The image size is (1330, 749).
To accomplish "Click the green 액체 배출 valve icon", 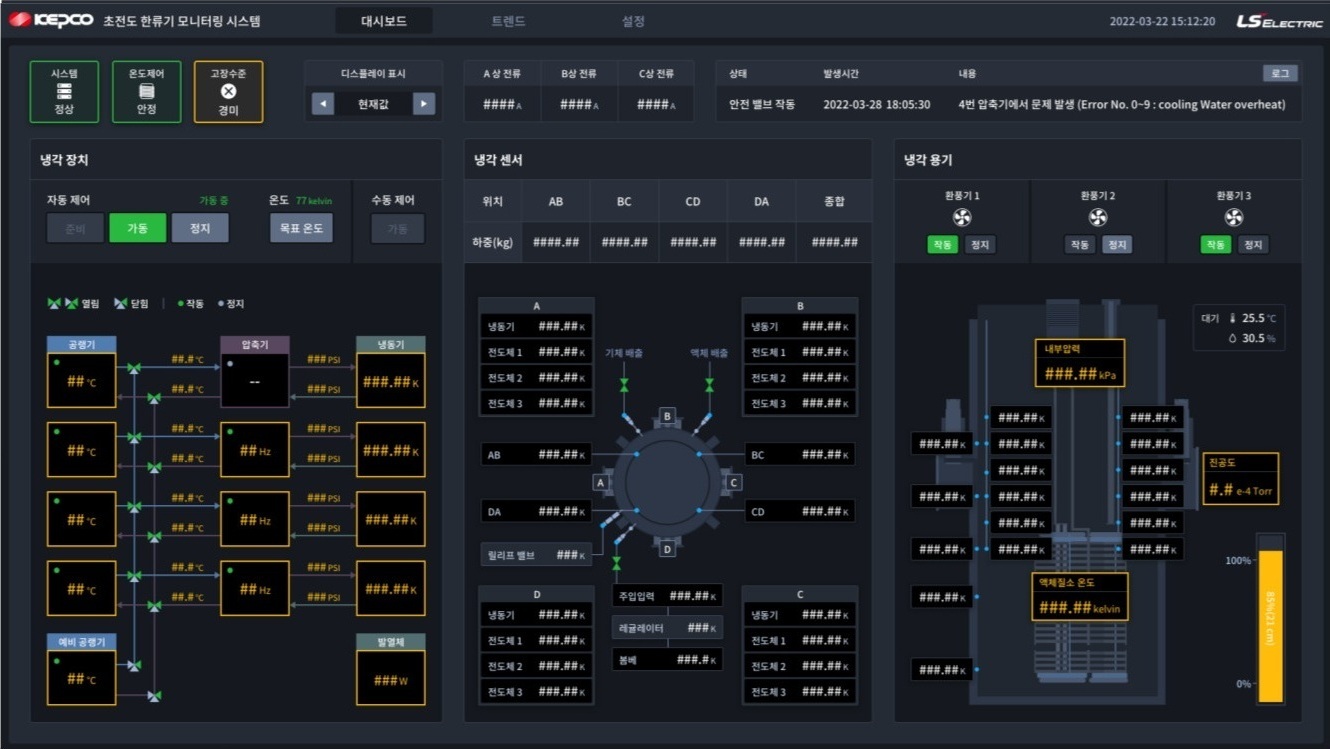I will click(x=709, y=384).
